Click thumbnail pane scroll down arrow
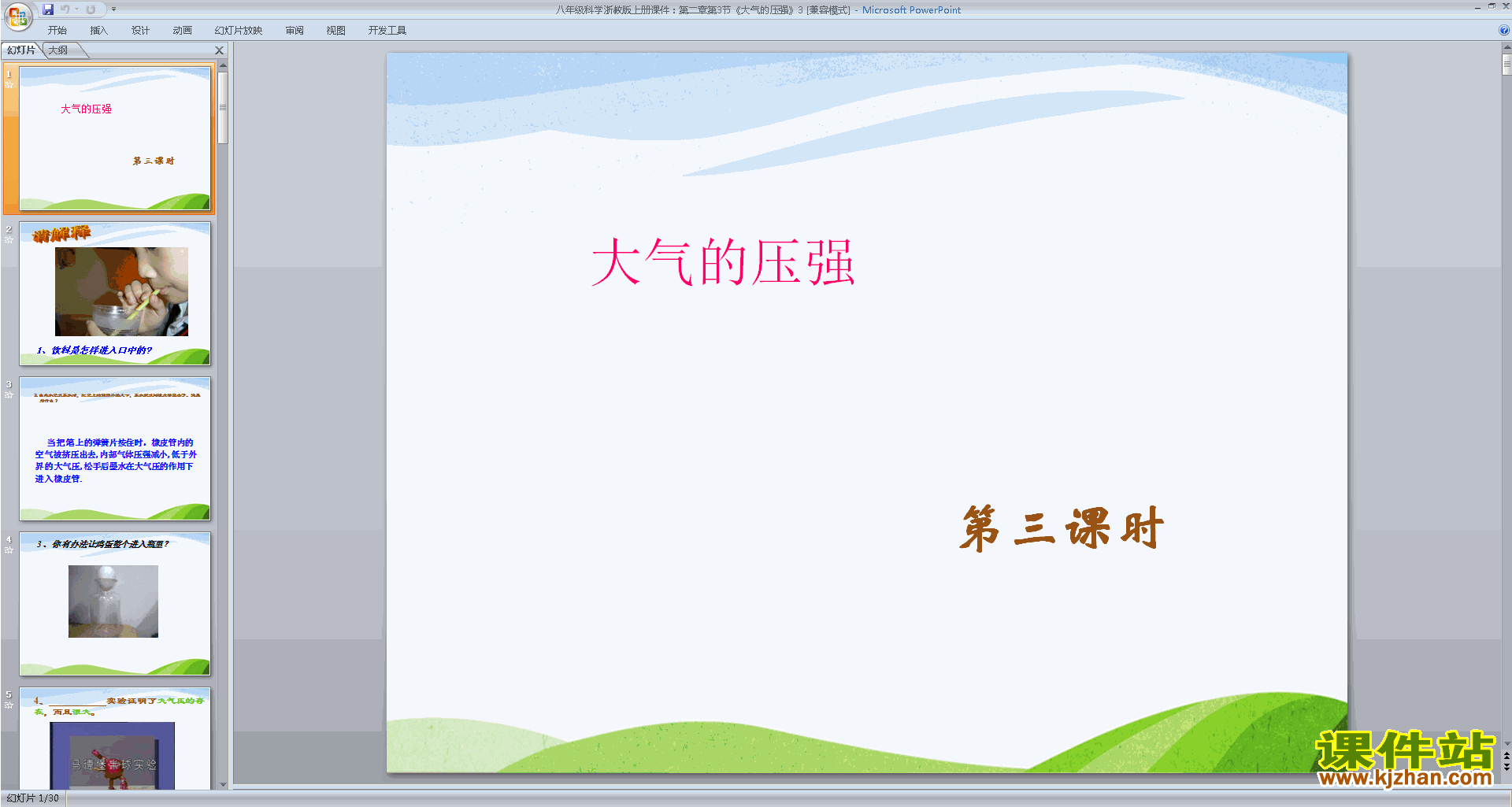Image resolution: width=1512 pixels, height=807 pixels. 223,784
